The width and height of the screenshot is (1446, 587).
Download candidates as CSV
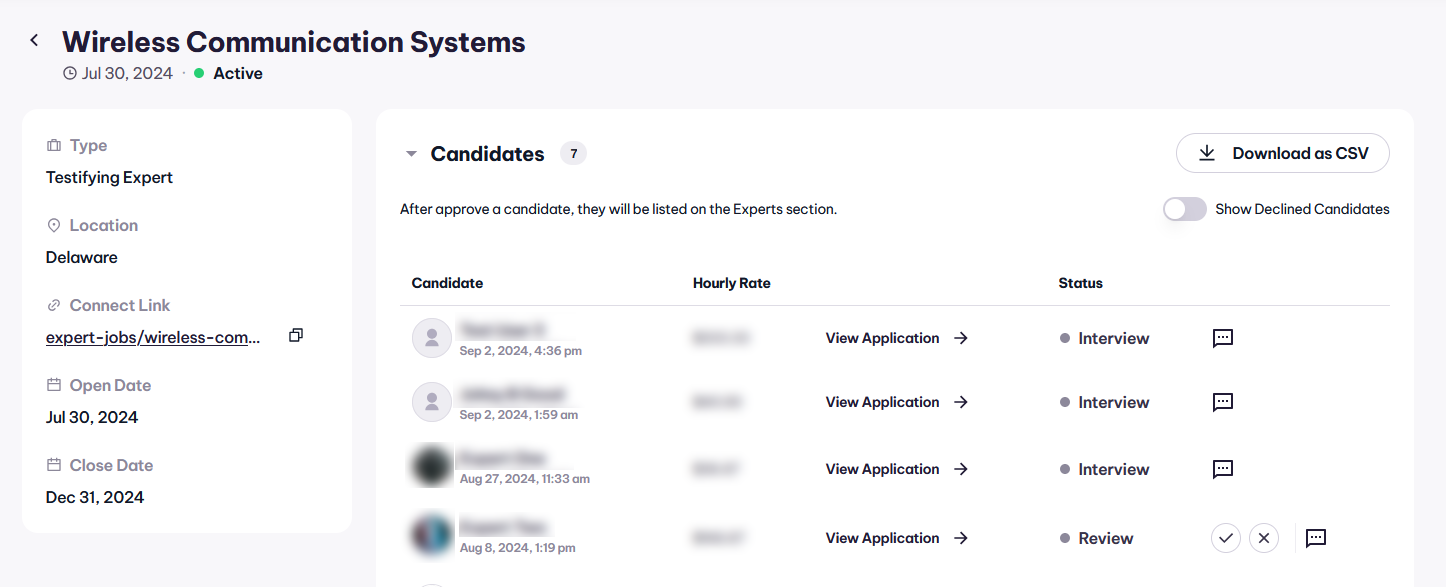[1283, 153]
